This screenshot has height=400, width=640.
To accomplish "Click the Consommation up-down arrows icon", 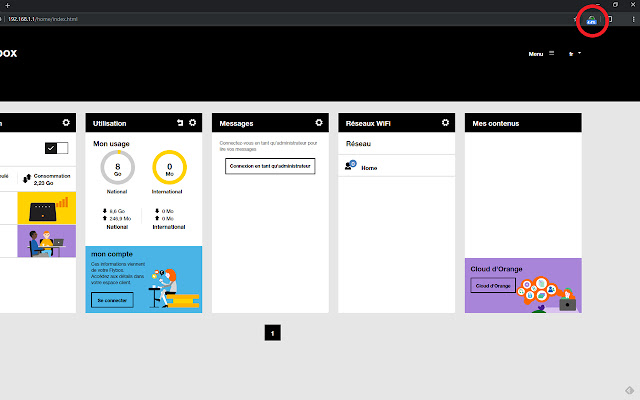I will [27, 179].
